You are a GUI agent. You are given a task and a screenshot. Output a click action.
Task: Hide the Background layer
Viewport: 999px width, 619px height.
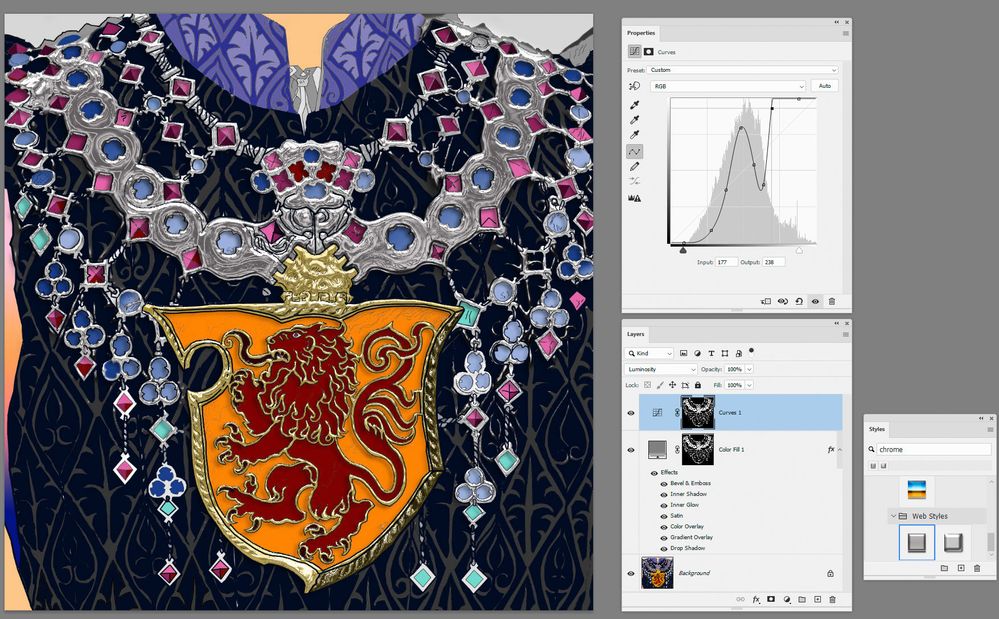(x=631, y=573)
